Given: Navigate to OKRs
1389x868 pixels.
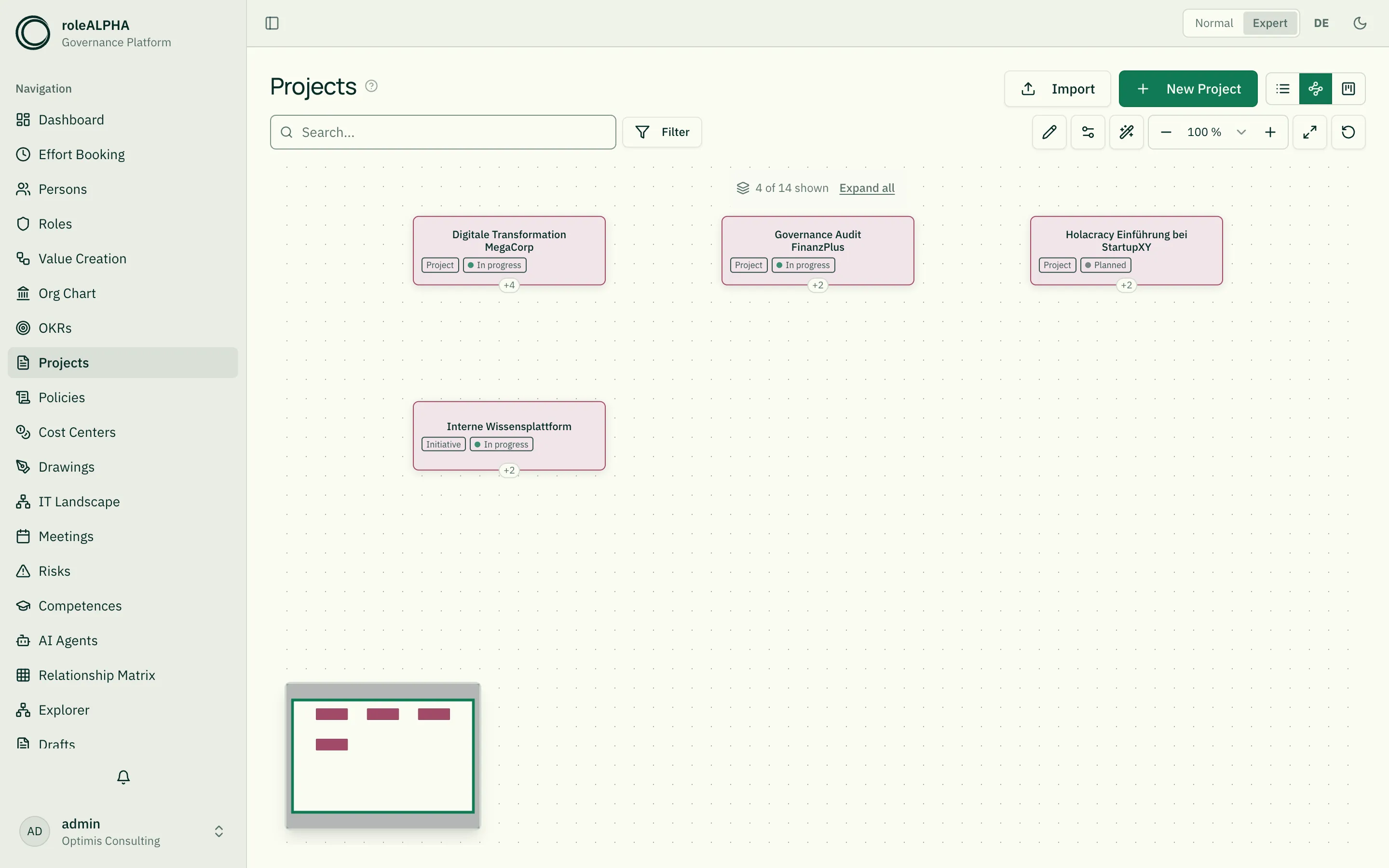Looking at the screenshot, I should [123, 328].
